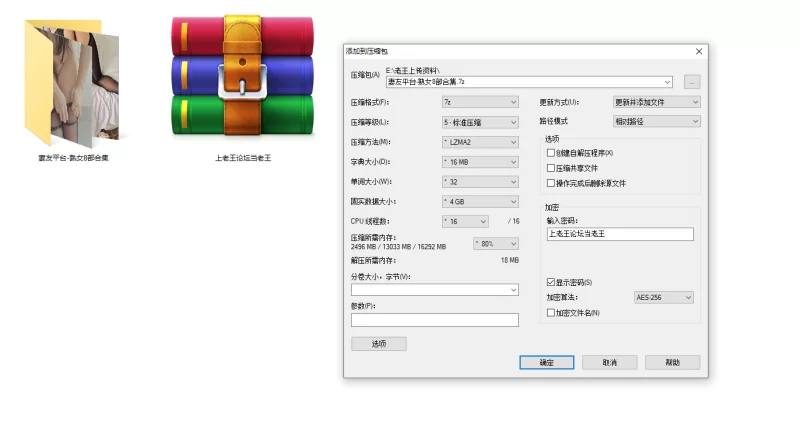Click the 取消 cancel button
The height and width of the screenshot is (422, 800).
610,362
